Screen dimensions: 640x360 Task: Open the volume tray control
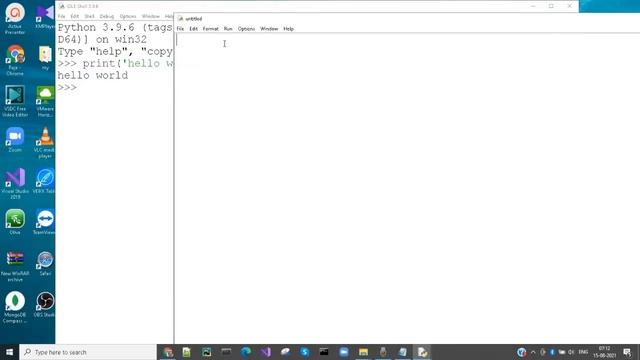[x=571, y=352]
